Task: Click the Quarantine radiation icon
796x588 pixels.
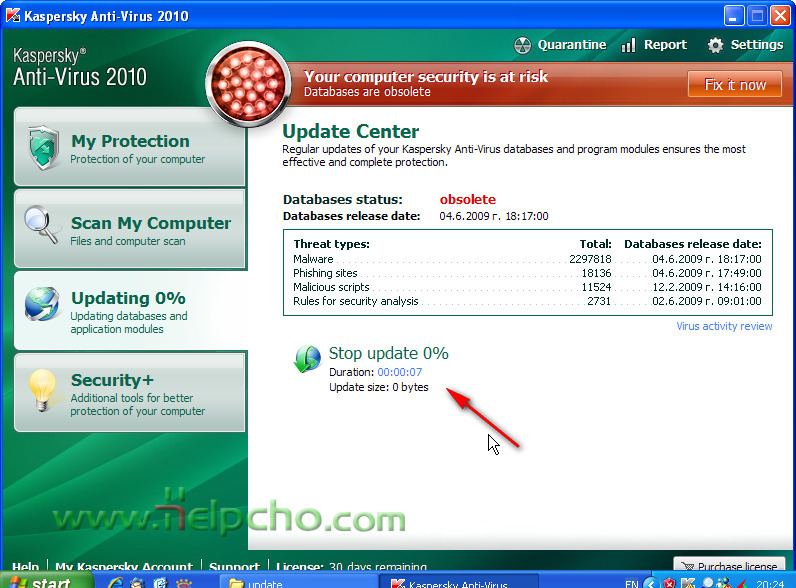Action: (522, 45)
